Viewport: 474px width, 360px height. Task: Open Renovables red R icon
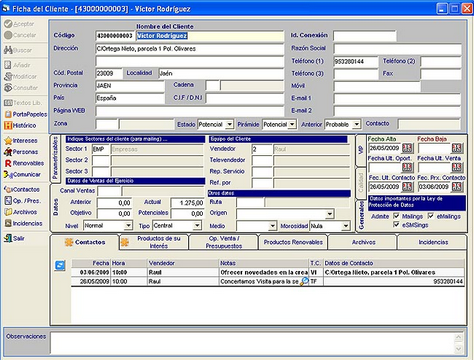8,163
